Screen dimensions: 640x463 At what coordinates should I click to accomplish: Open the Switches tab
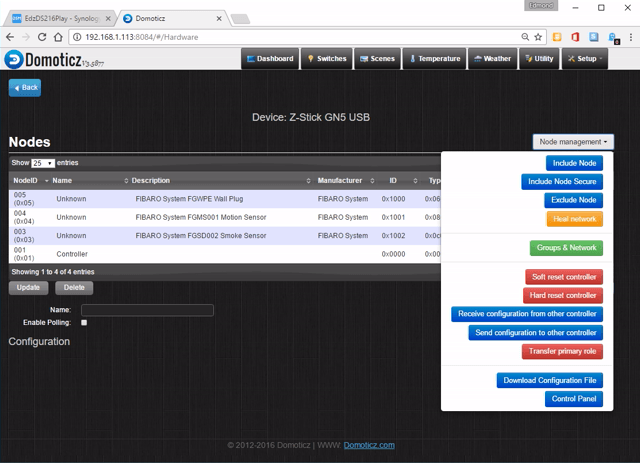[x=327, y=59]
